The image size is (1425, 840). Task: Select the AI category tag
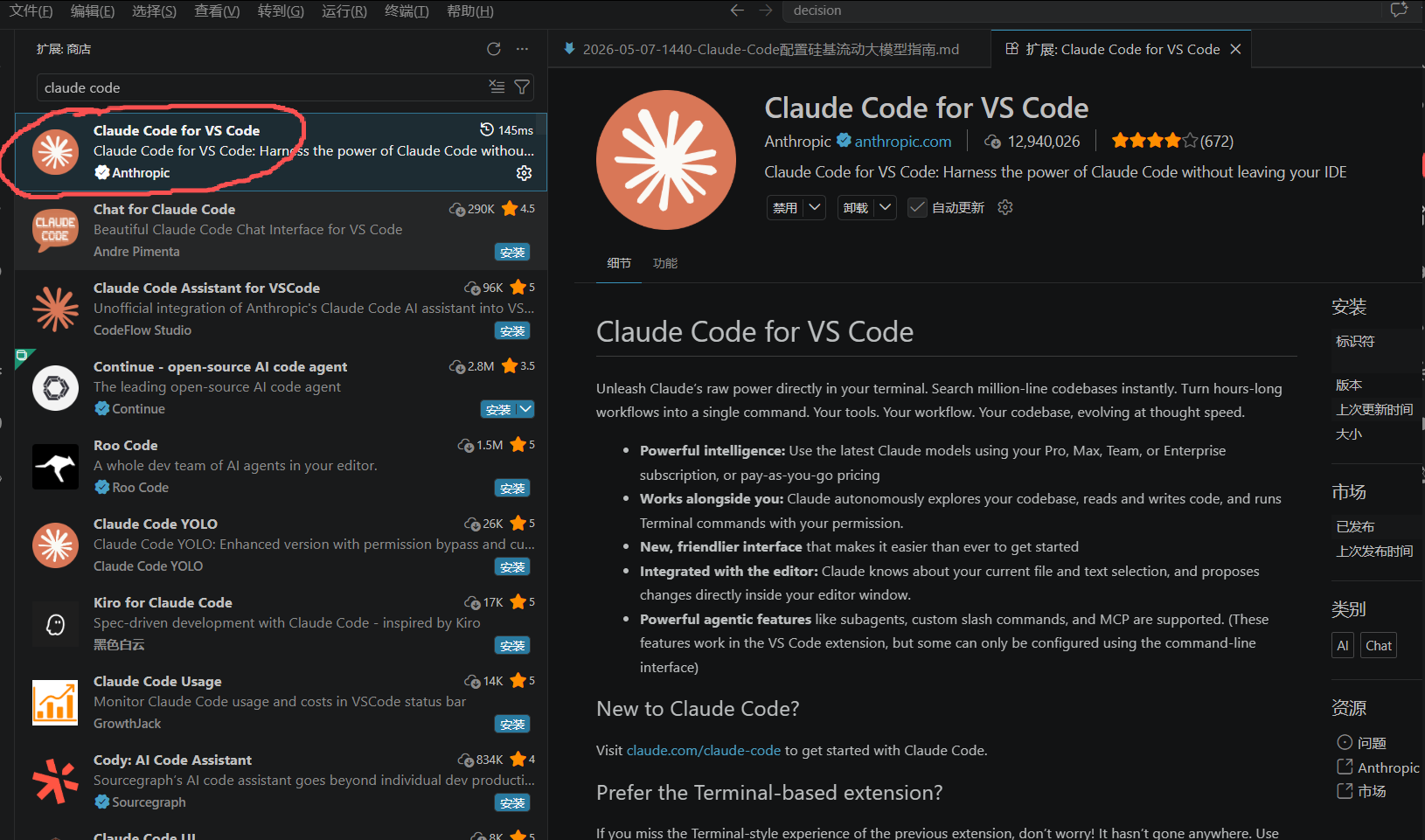(x=1343, y=645)
